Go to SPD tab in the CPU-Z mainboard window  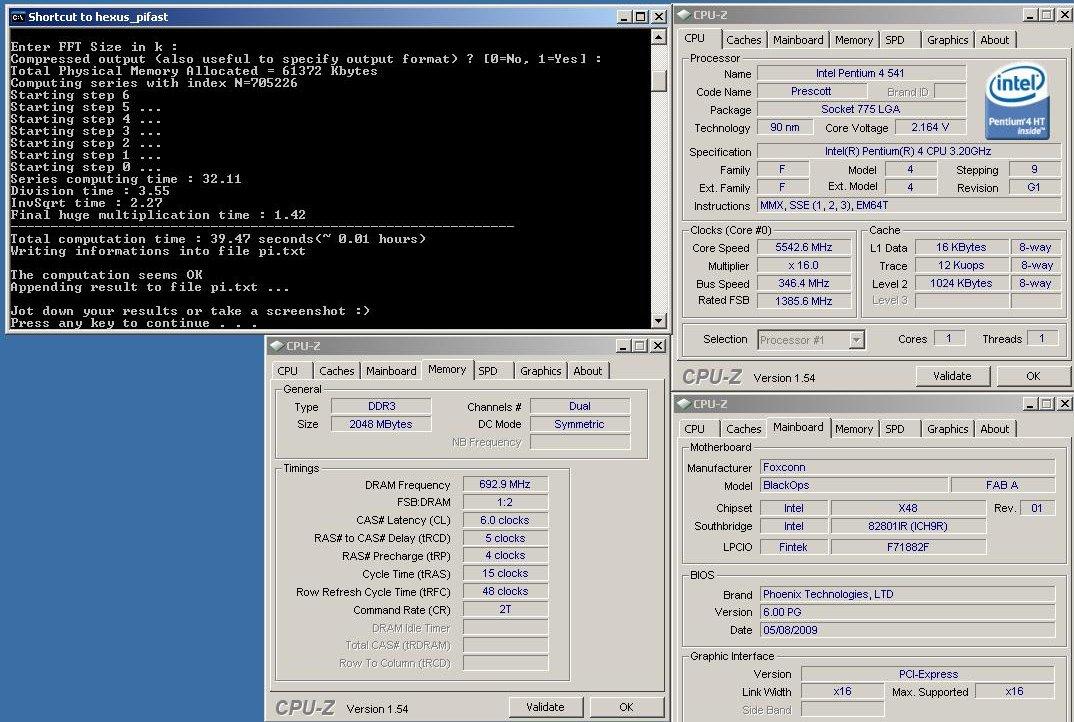pyautogui.click(x=895, y=429)
